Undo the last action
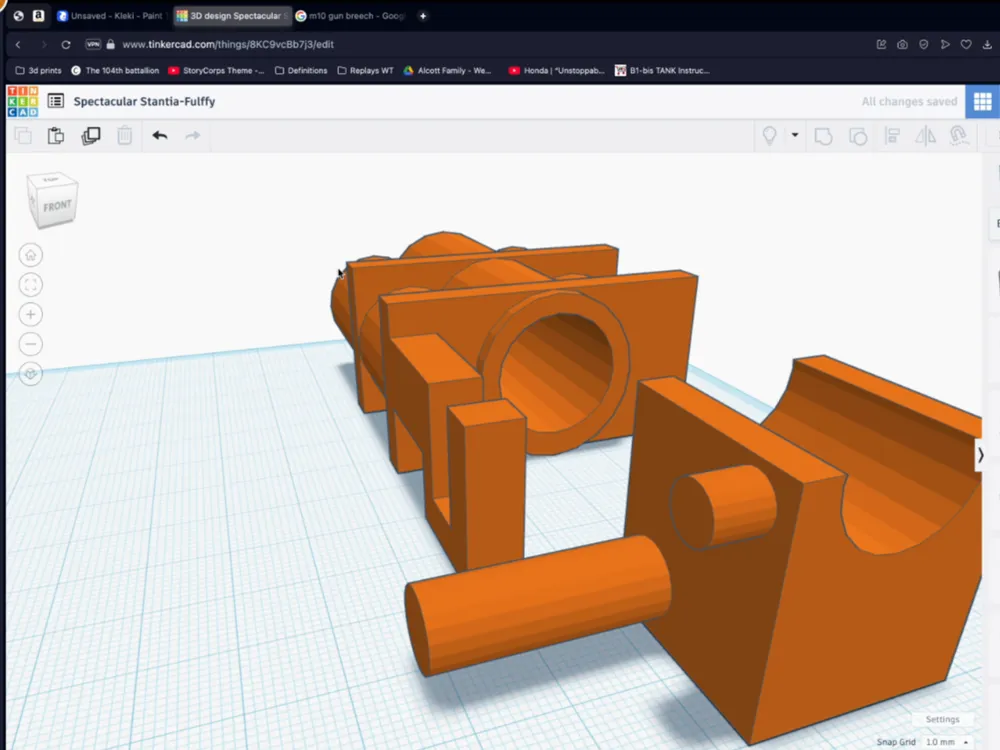Image resolution: width=1000 pixels, height=750 pixels. 159,134
